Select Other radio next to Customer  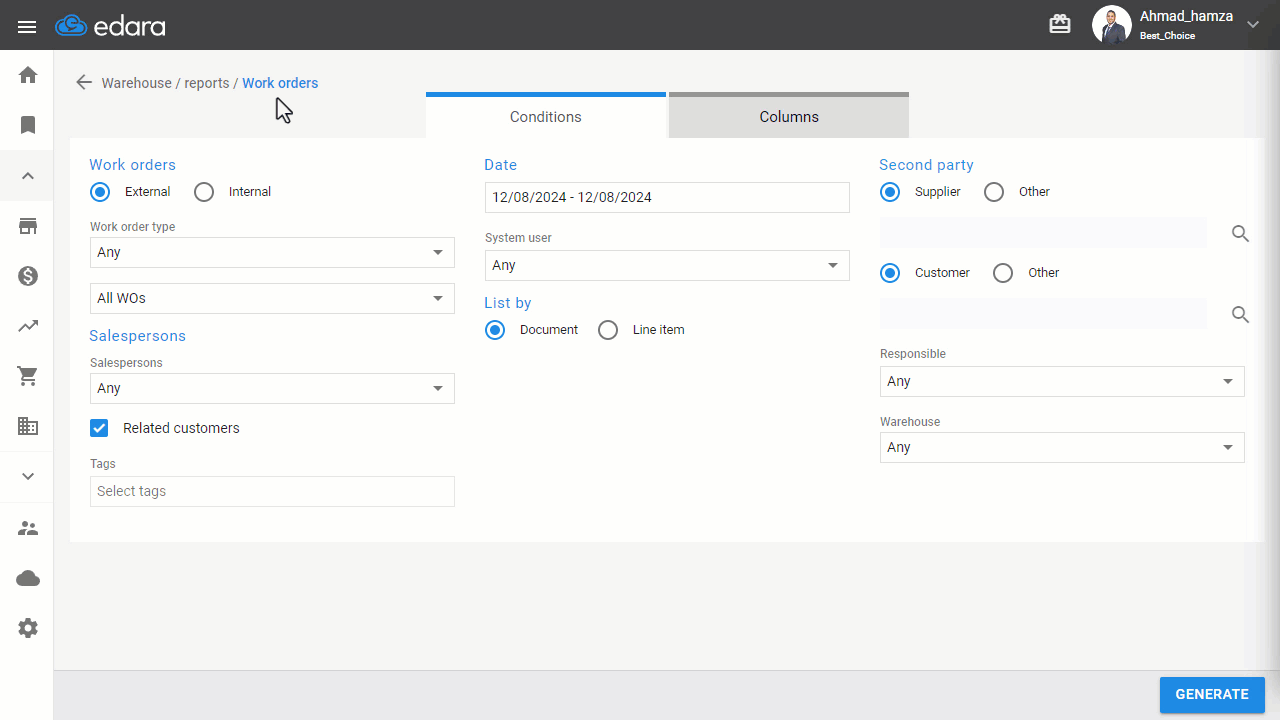tap(1003, 273)
